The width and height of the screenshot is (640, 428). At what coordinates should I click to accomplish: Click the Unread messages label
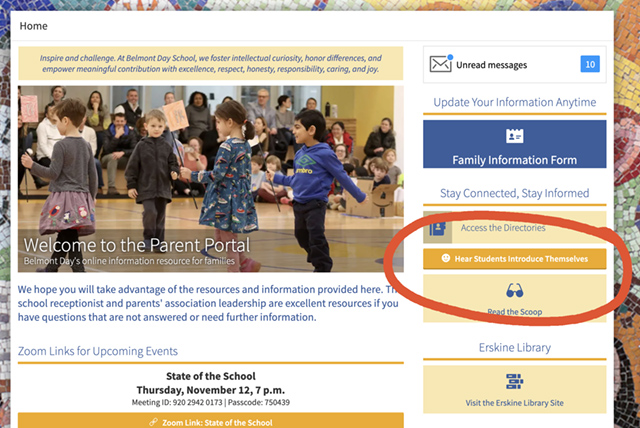(491, 66)
